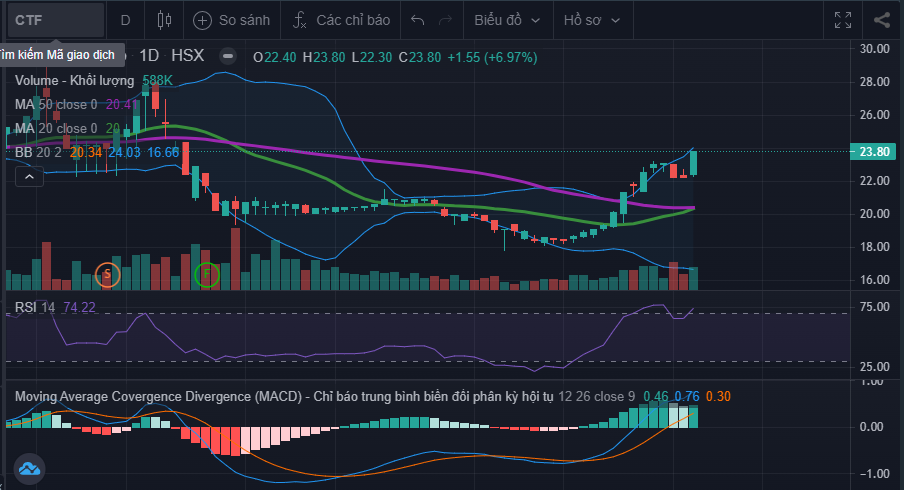Change the D timeframe interval
The width and height of the screenshot is (904, 490).
point(125,20)
